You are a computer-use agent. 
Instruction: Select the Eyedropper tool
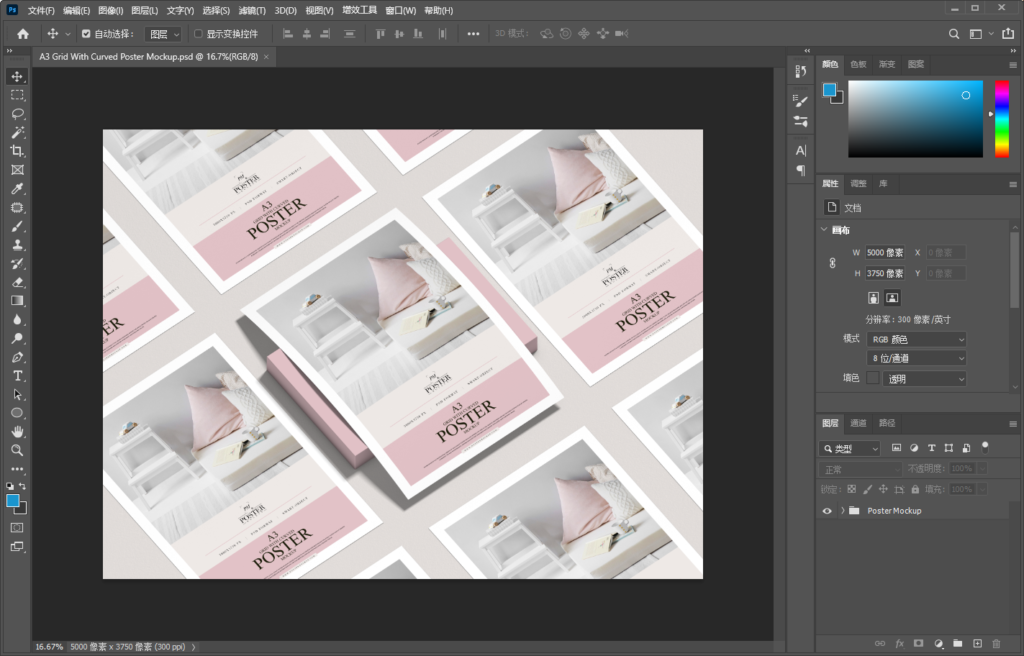click(x=17, y=189)
